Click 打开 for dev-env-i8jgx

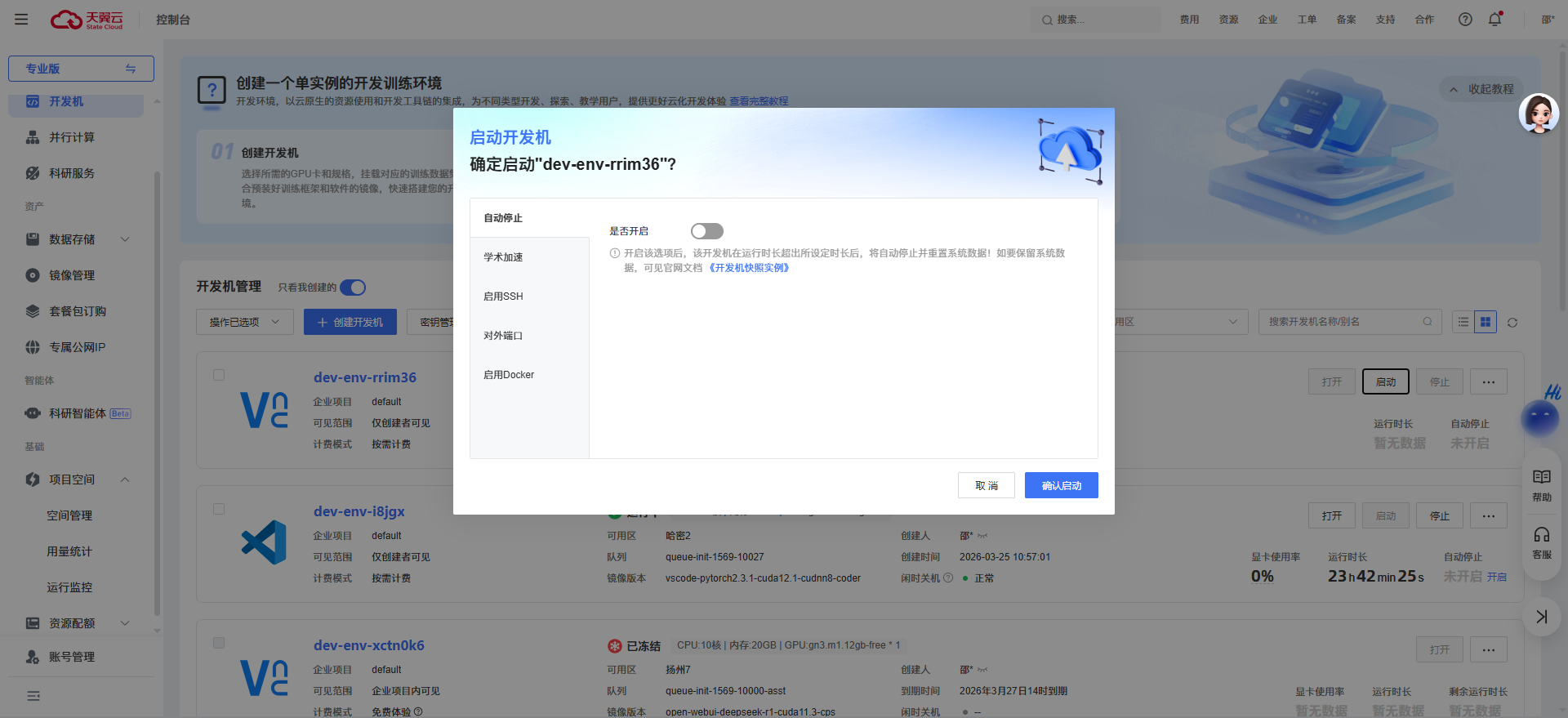[1332, 515]
